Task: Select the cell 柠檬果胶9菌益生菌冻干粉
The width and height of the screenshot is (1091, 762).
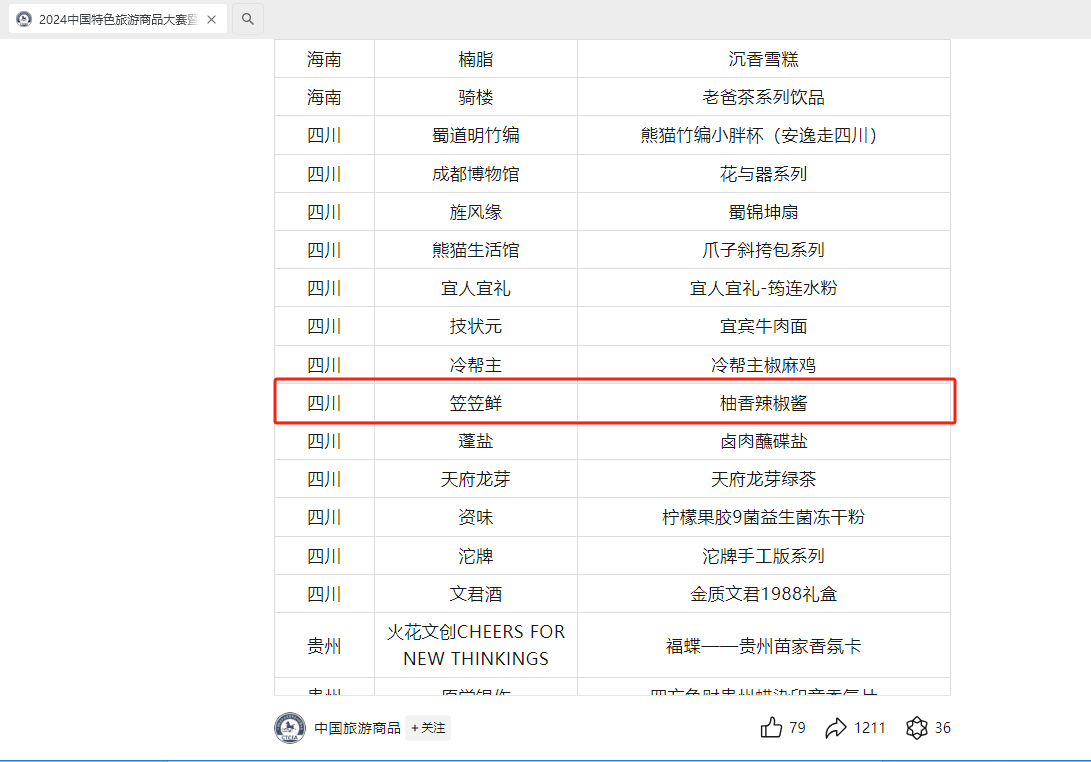Action: 764,517
